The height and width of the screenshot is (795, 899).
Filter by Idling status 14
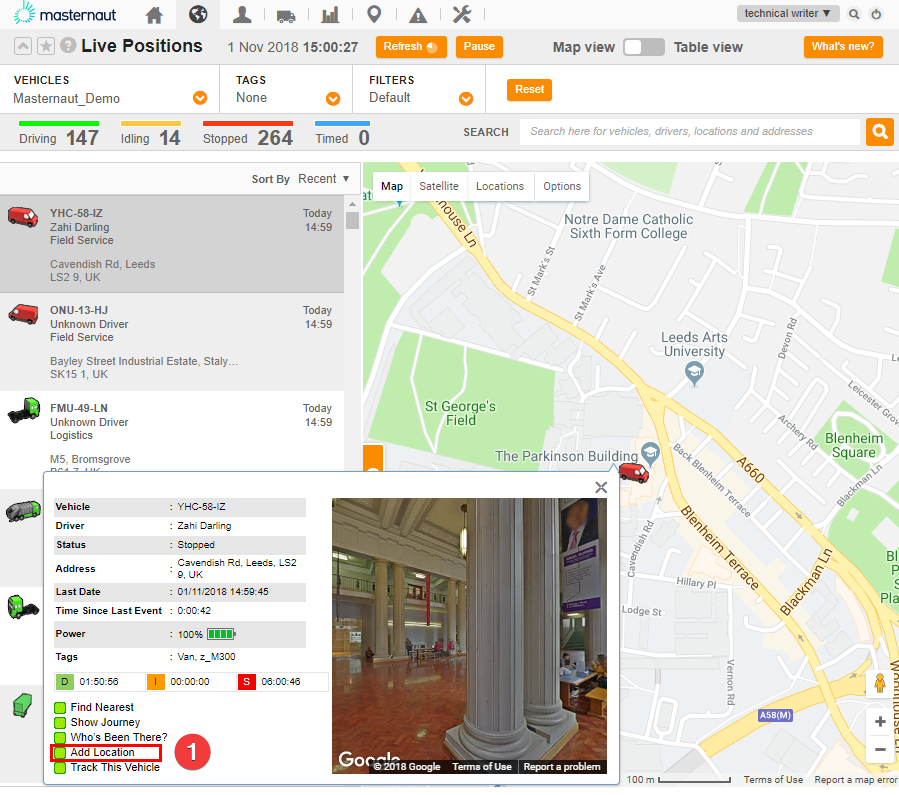pos(151,134)
